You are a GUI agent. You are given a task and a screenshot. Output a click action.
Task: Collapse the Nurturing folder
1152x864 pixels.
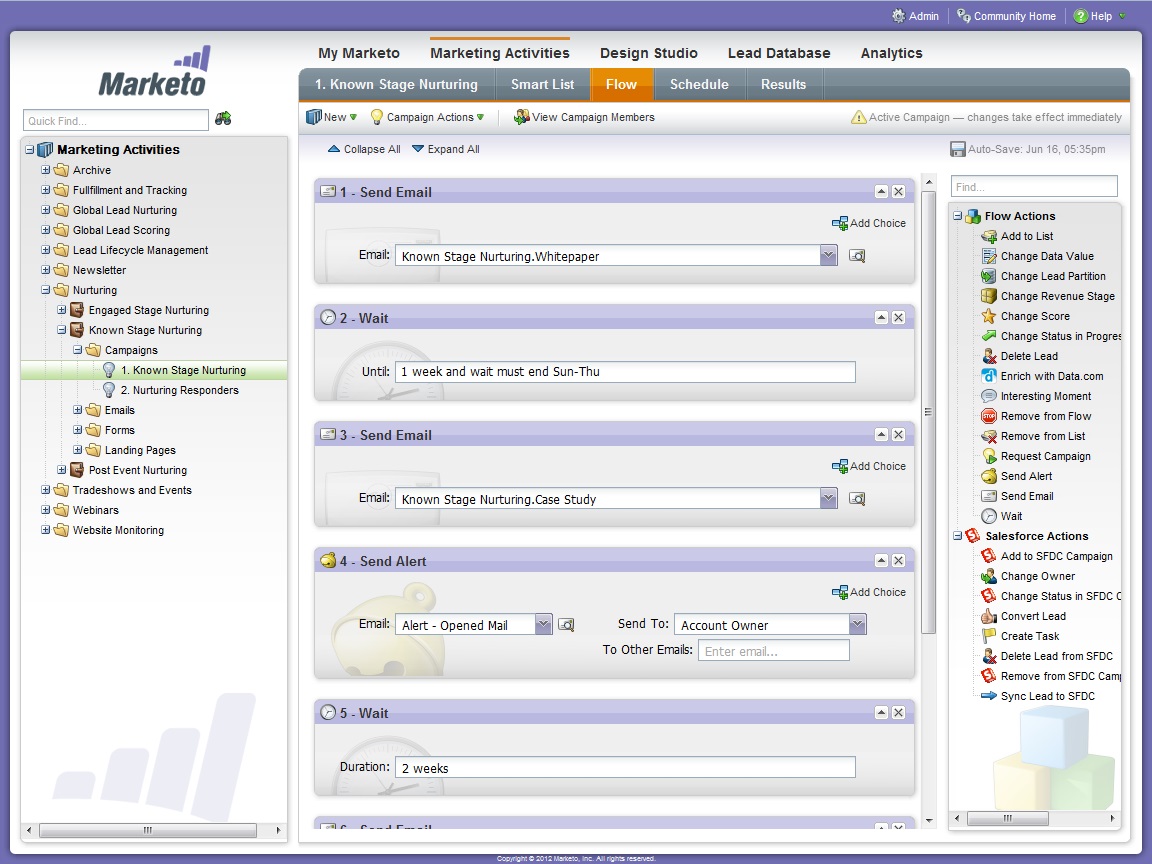pyautogui.click(x=46, y=289)
